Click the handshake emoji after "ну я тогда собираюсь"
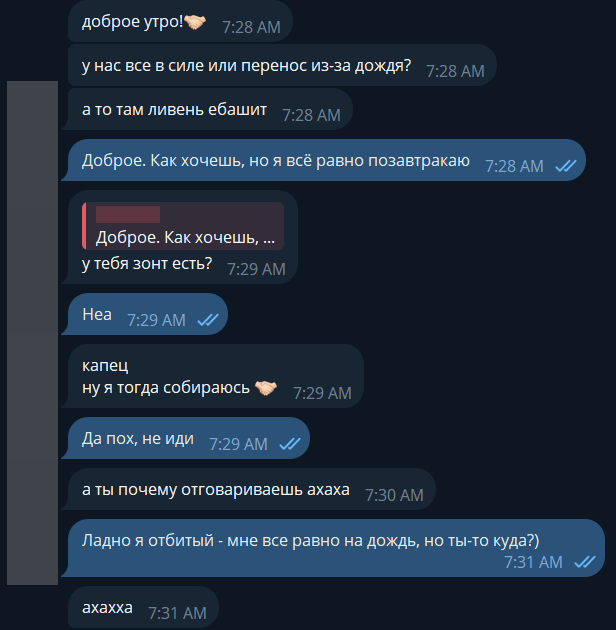Viewport: 616px width, 630px height. (x=266, y=388)
